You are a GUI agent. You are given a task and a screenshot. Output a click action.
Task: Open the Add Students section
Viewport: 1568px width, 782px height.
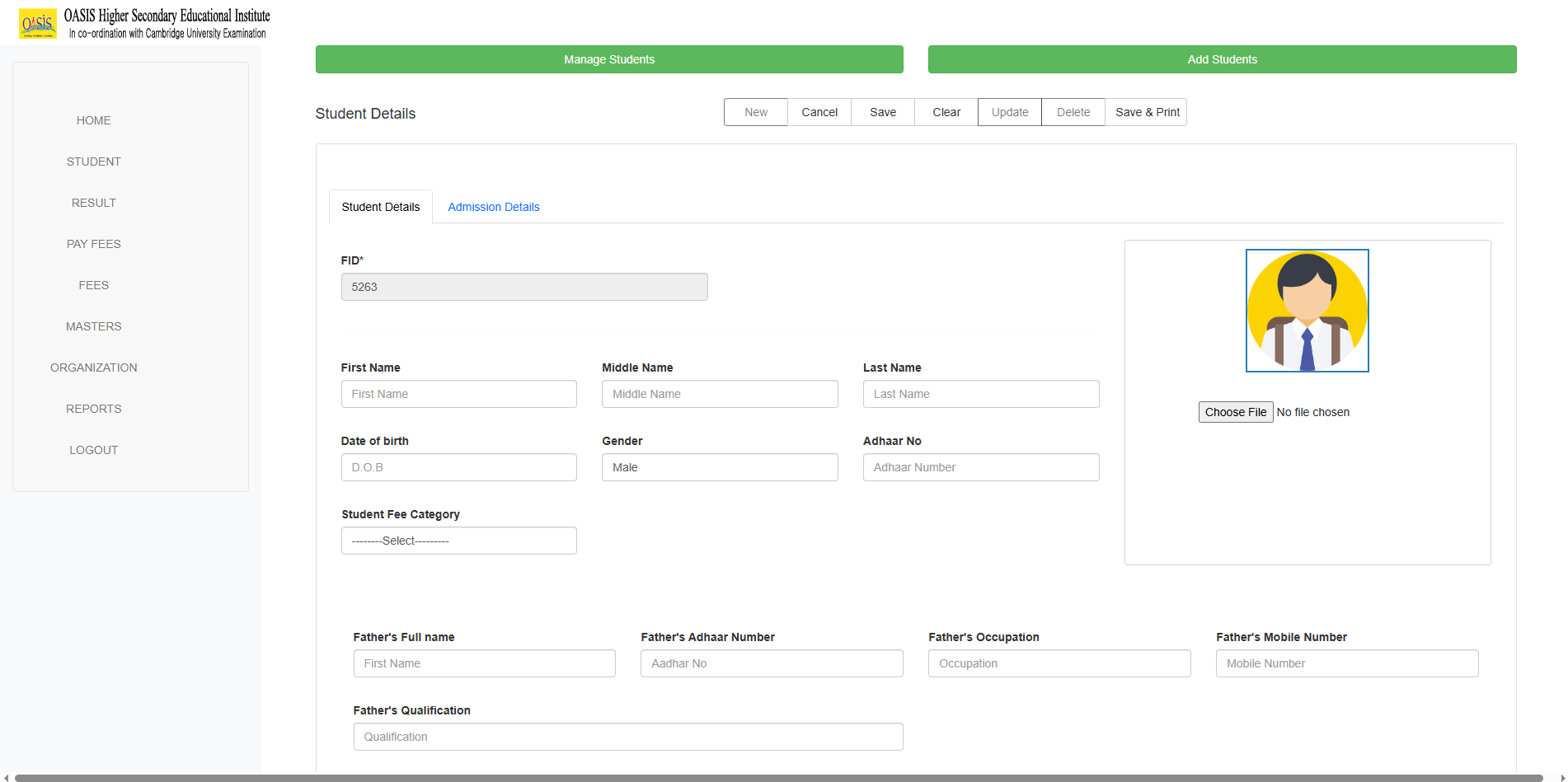point(1222,59)
